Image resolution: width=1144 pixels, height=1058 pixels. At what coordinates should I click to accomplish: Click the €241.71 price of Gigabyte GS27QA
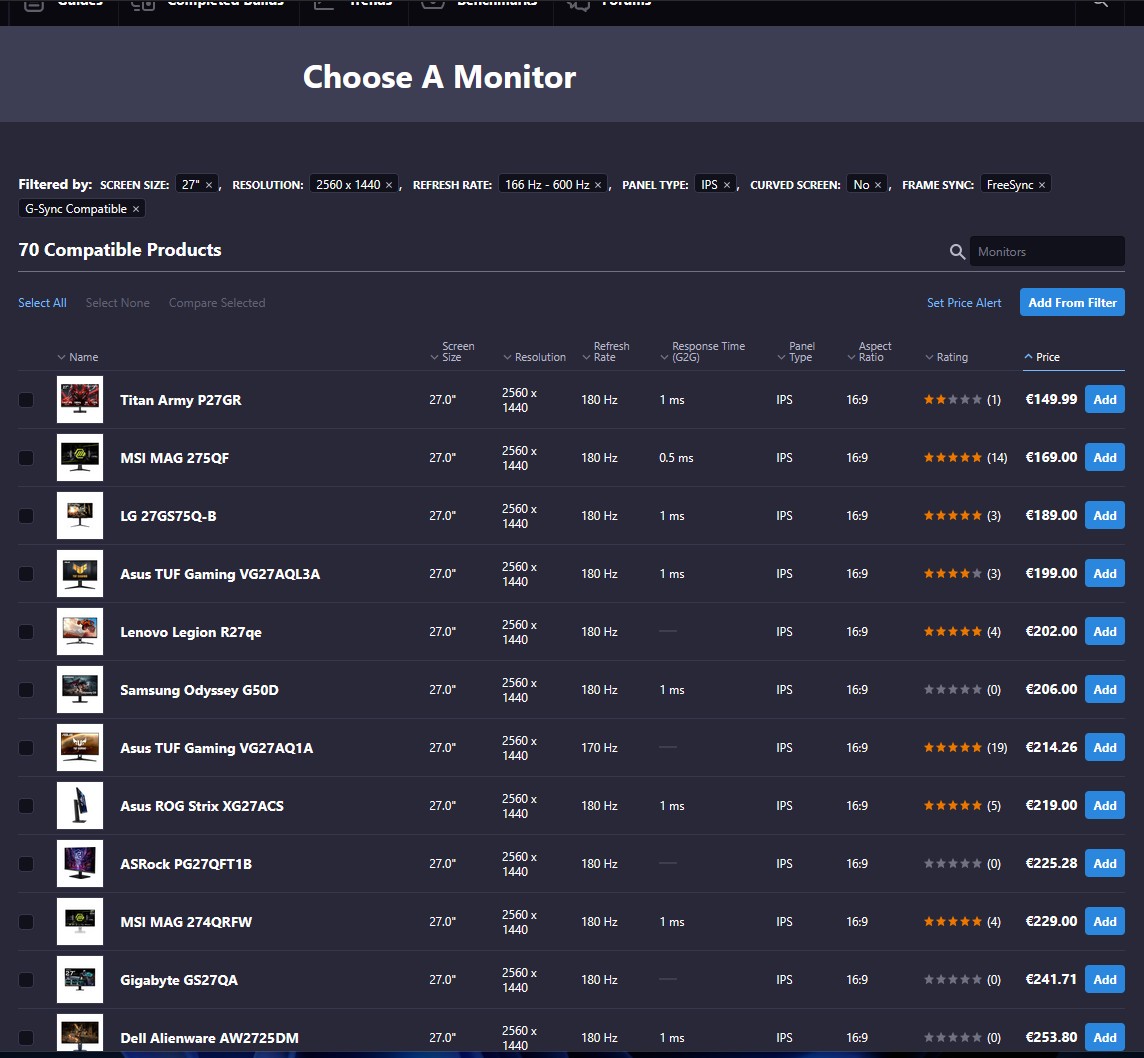click(x=1051, y=979)
